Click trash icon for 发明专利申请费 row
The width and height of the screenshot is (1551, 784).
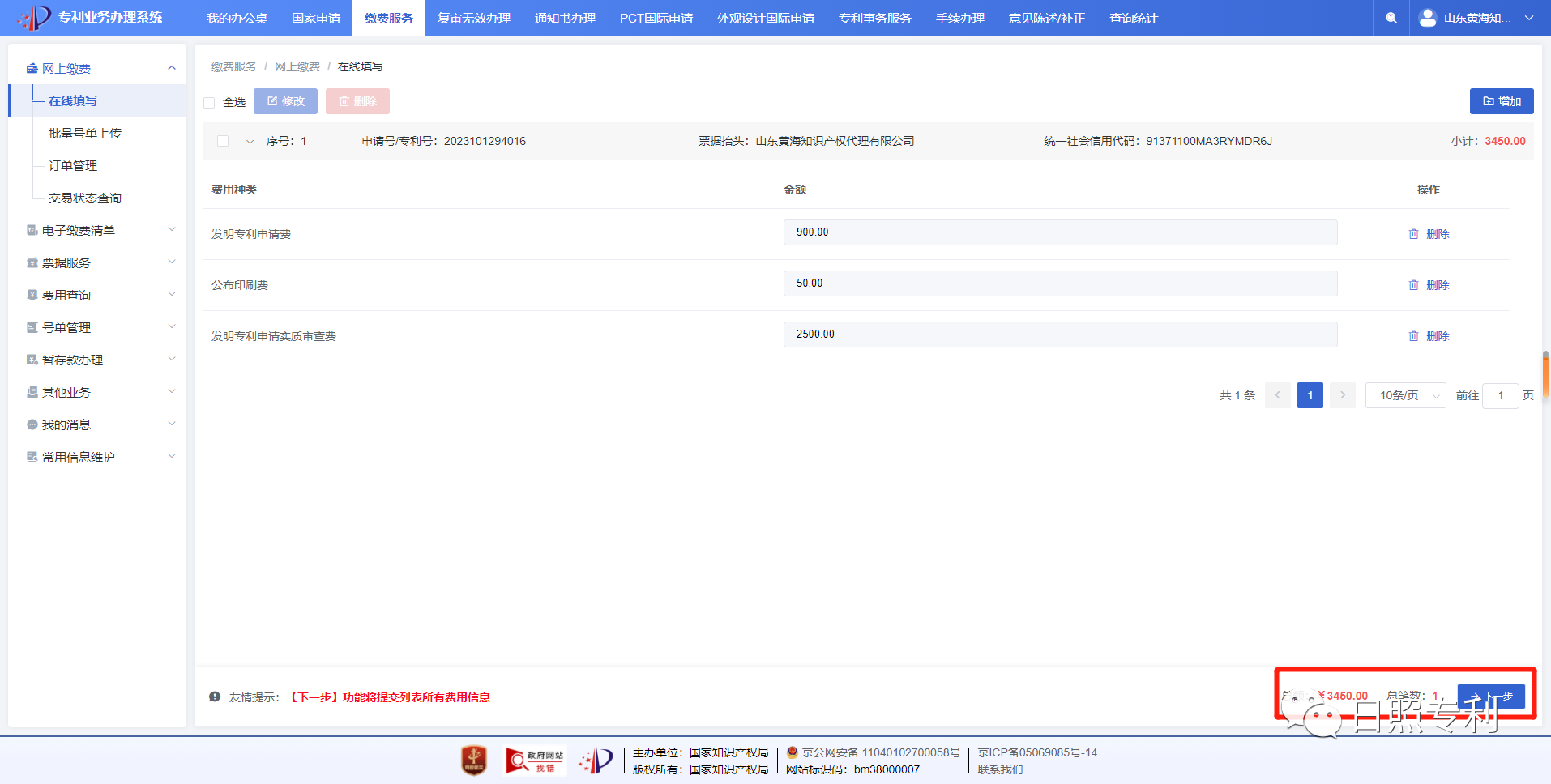[1413, 234]
